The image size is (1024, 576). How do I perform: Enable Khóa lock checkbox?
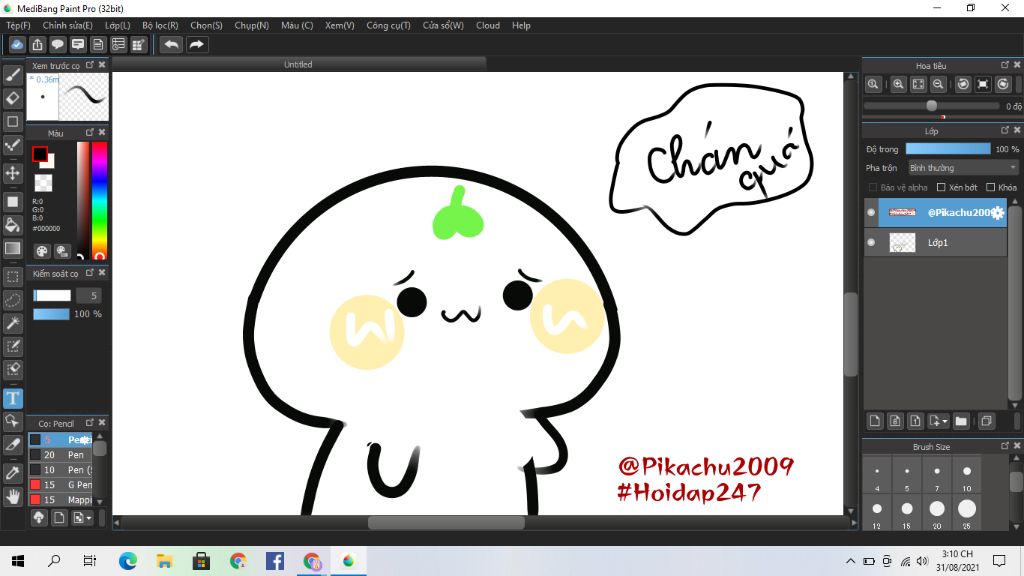point(990,187)
